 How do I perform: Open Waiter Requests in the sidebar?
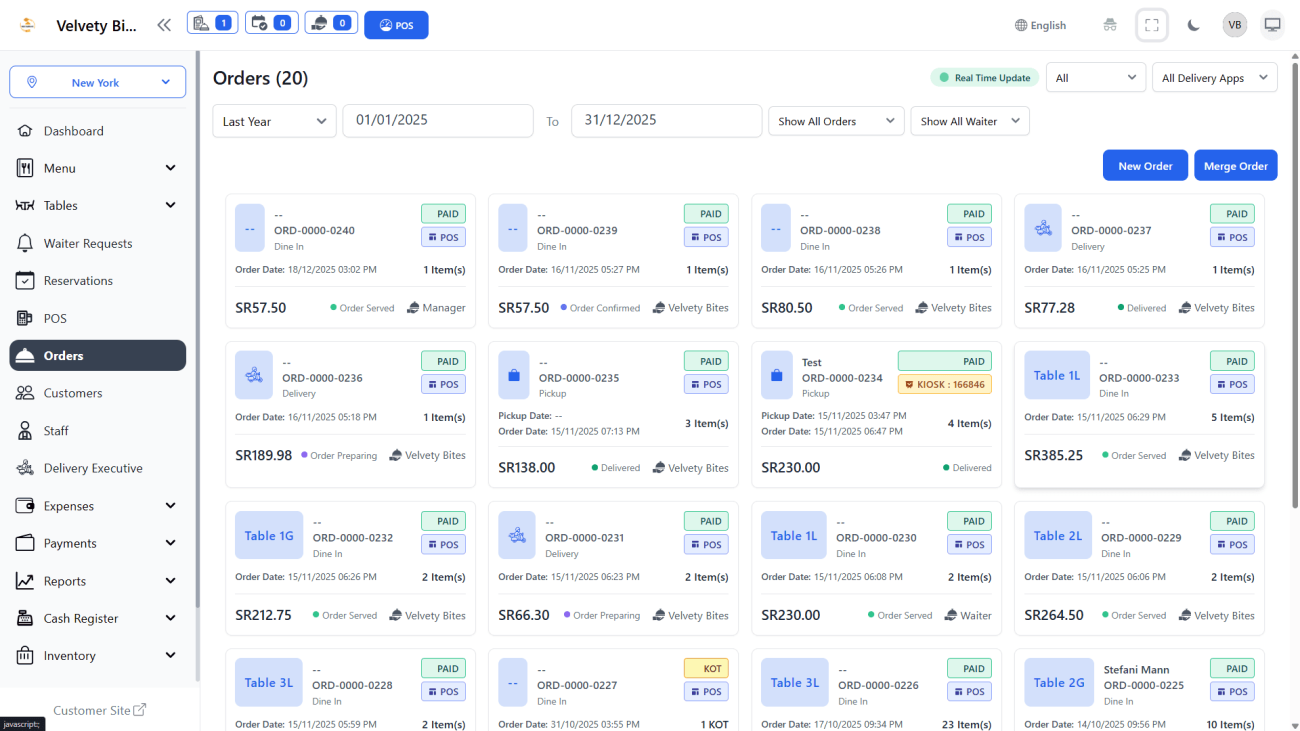coord(88,243)
